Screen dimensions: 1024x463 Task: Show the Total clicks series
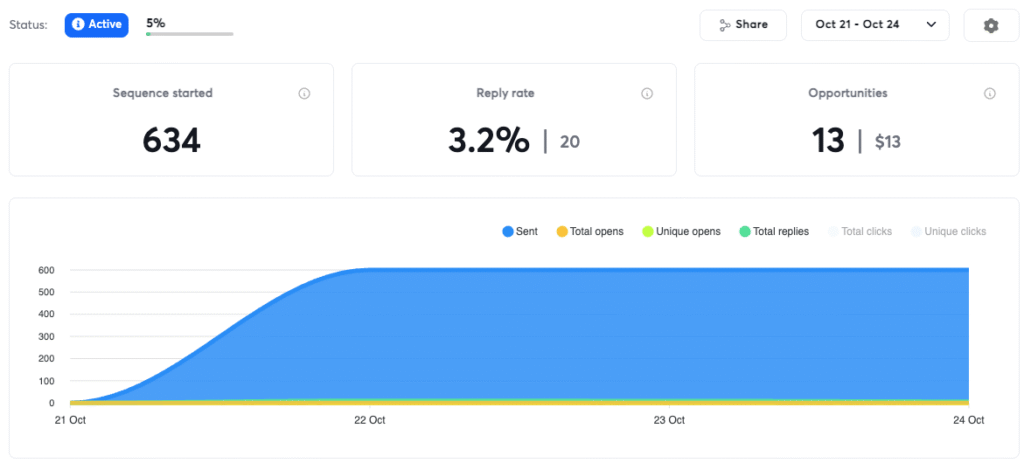pos(859,231)
